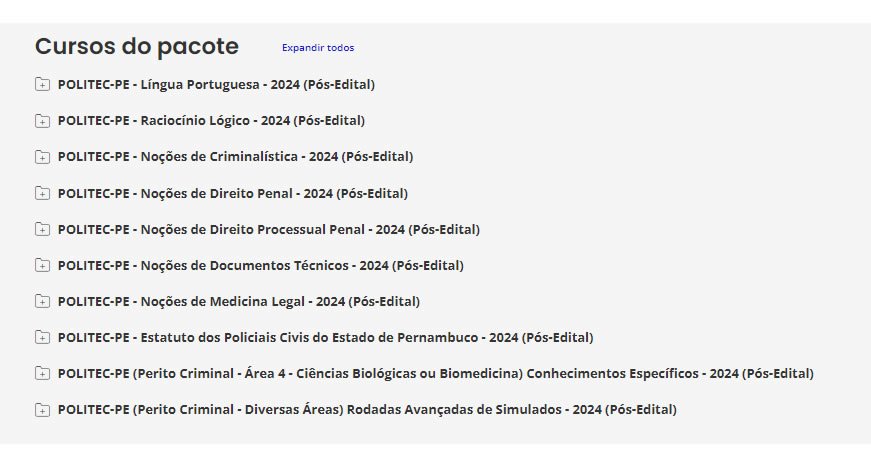Click plus icon next to Direito Penal
Viewport: 871px width, 467px height.
coord(42,193)
